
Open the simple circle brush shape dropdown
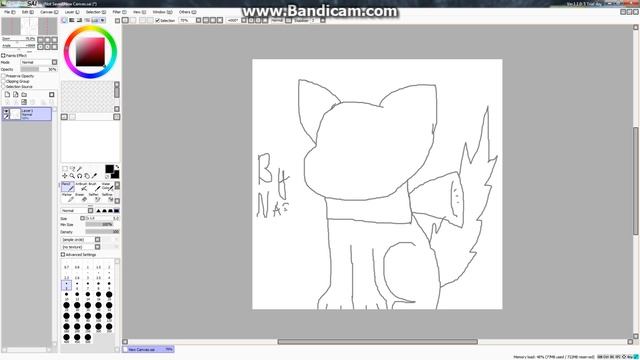[81, 240]
